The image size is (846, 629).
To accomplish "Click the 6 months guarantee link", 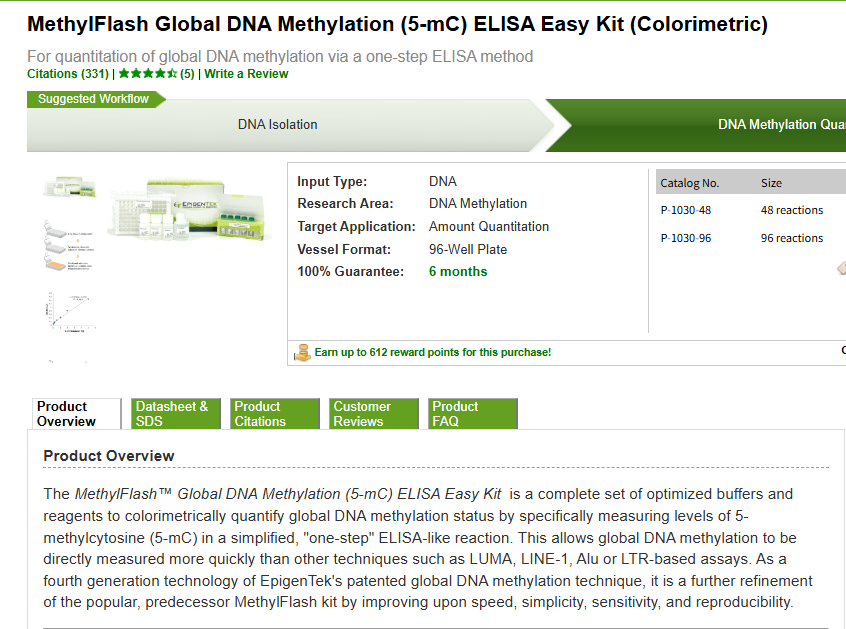I will click(458, 272).
